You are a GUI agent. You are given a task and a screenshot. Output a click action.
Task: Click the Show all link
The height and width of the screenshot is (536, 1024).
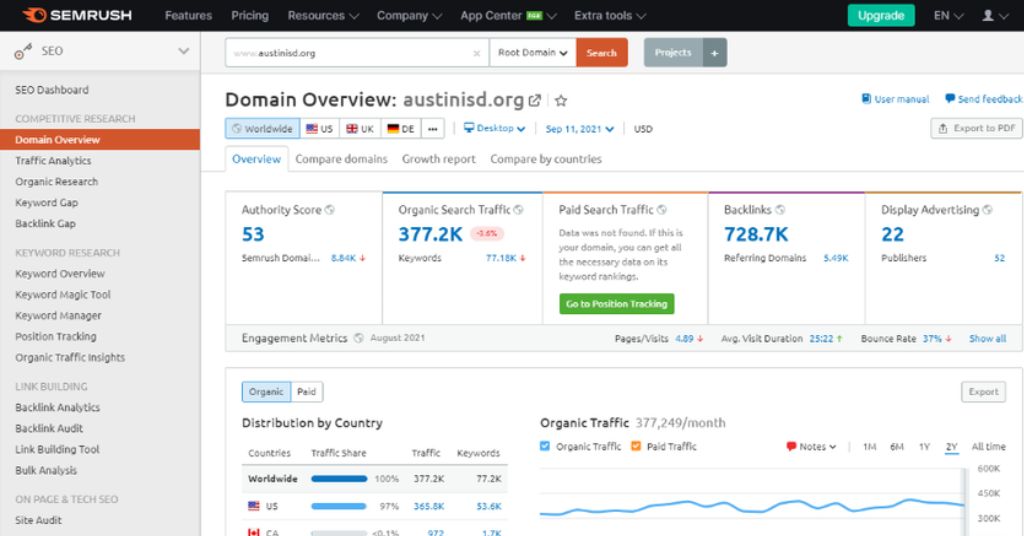tap(987, 339)
